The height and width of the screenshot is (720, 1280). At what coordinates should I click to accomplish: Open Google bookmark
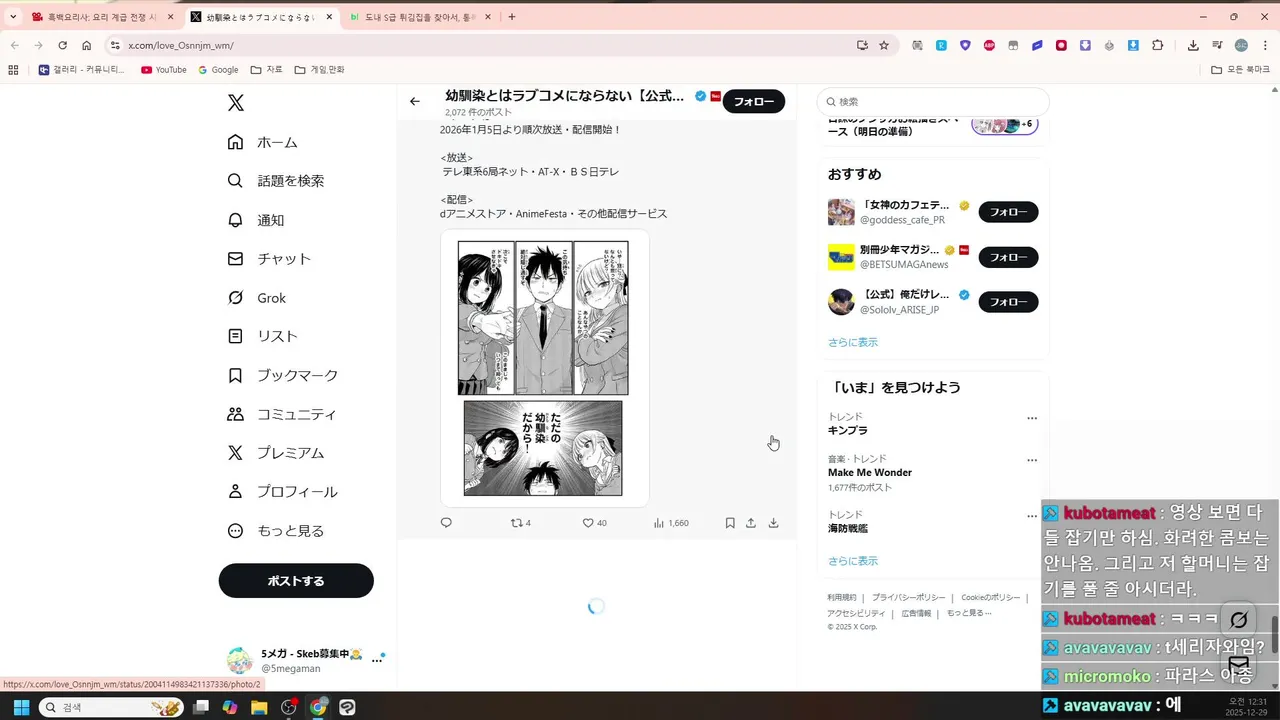pyautogui.click(x=219, y=70)
